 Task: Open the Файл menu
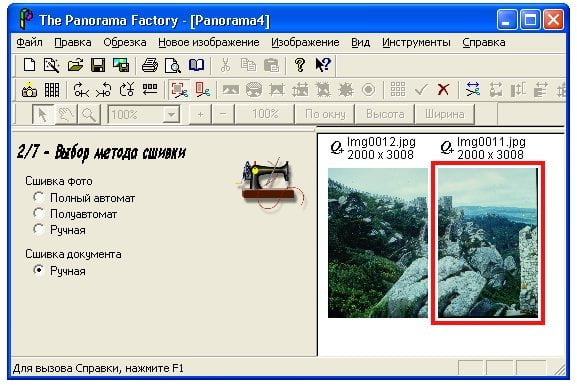point(29,42)
